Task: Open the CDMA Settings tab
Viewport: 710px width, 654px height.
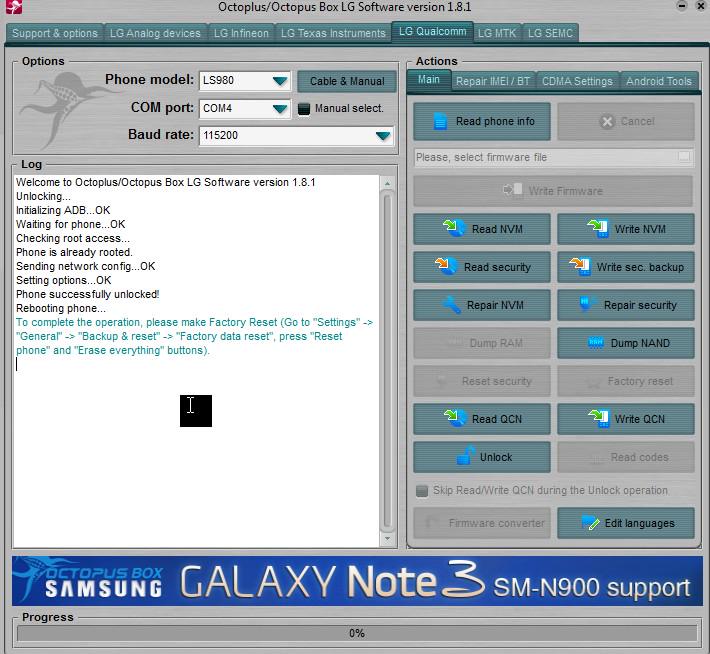Action: (x=577, y=81)
